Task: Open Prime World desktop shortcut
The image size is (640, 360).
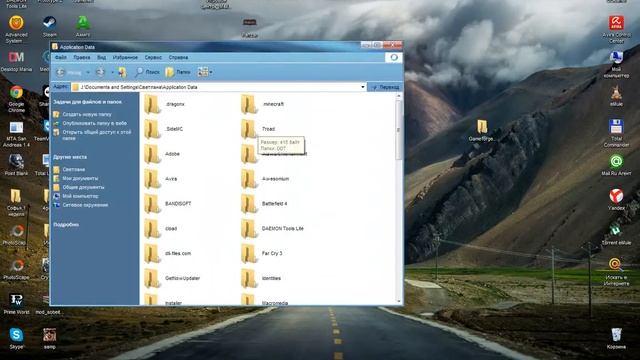Action: 16,304
